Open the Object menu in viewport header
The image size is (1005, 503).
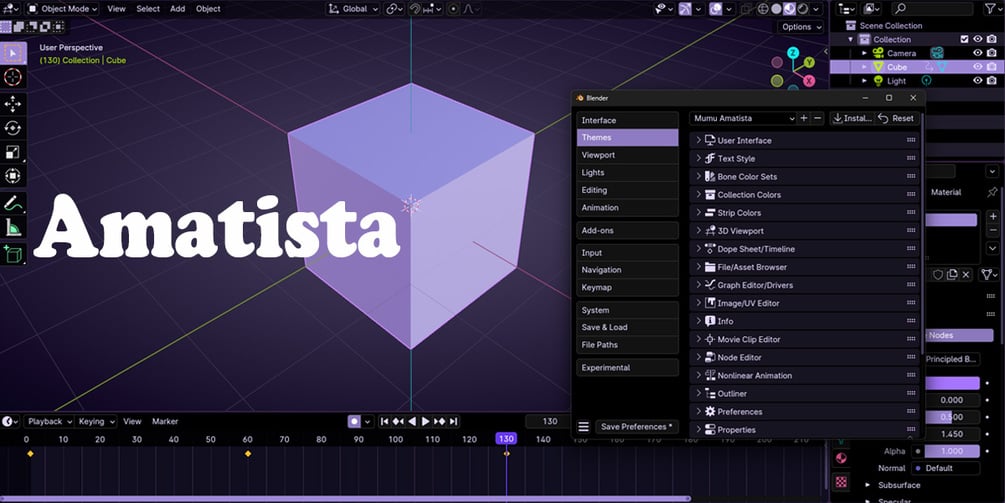pos(208,9)
